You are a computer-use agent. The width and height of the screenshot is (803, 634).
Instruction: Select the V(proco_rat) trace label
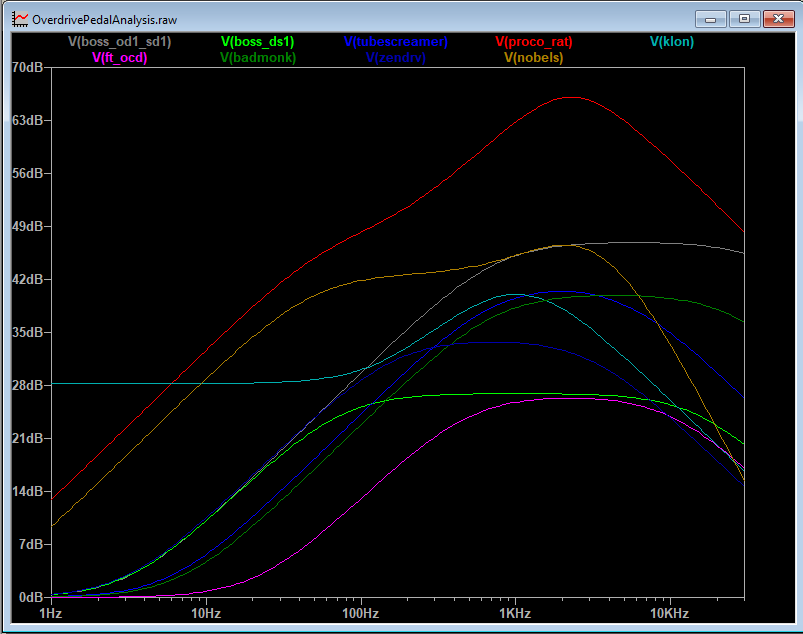coord(534,41)
